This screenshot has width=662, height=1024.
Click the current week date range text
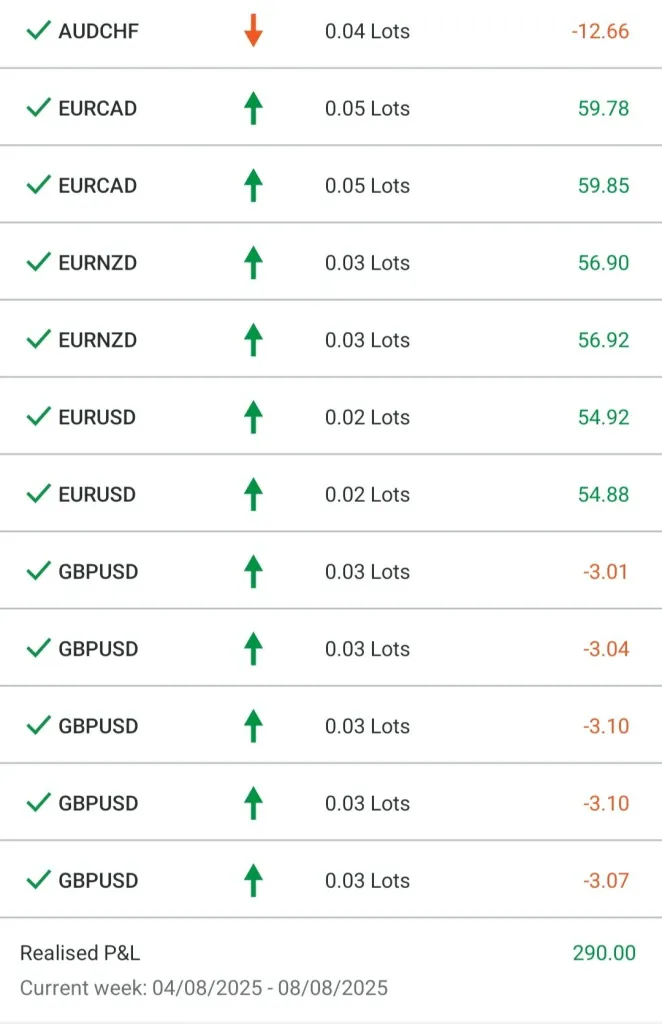pyautogui.click(x=204, y=988)
